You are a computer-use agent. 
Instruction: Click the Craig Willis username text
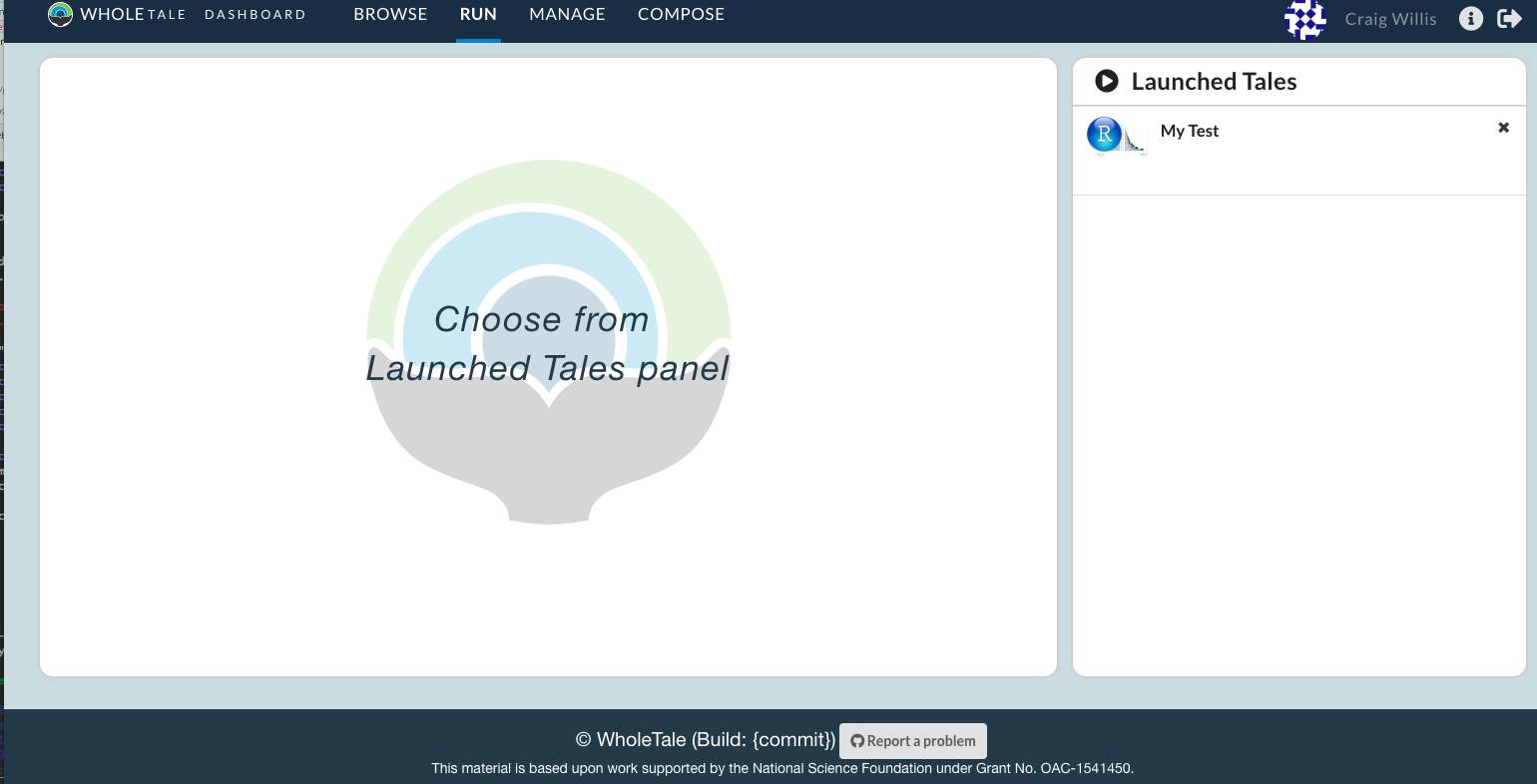pyautogui.click(x=1390, y=19)
